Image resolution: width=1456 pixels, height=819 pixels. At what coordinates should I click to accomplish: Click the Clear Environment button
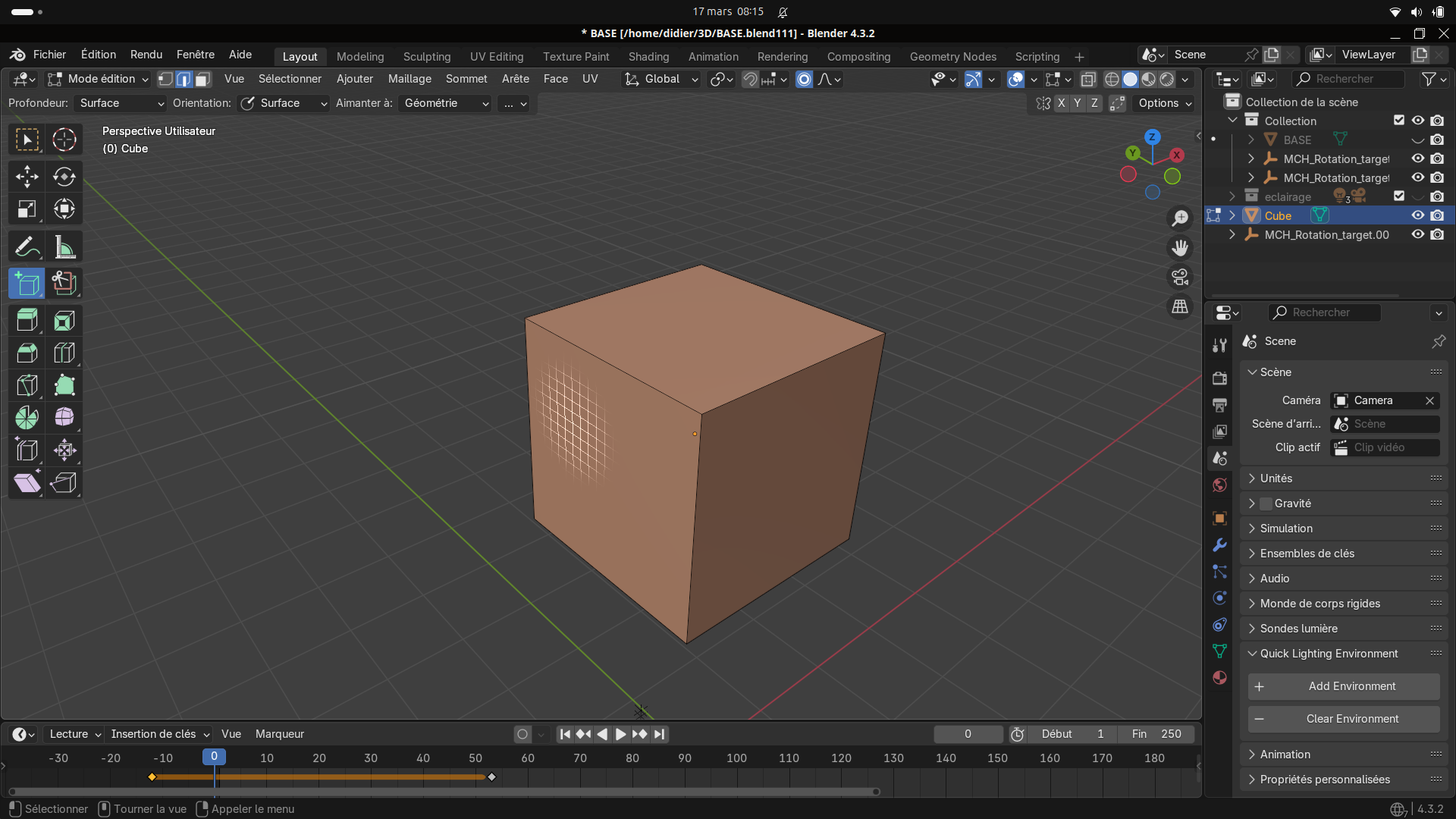coord(1344,719)
